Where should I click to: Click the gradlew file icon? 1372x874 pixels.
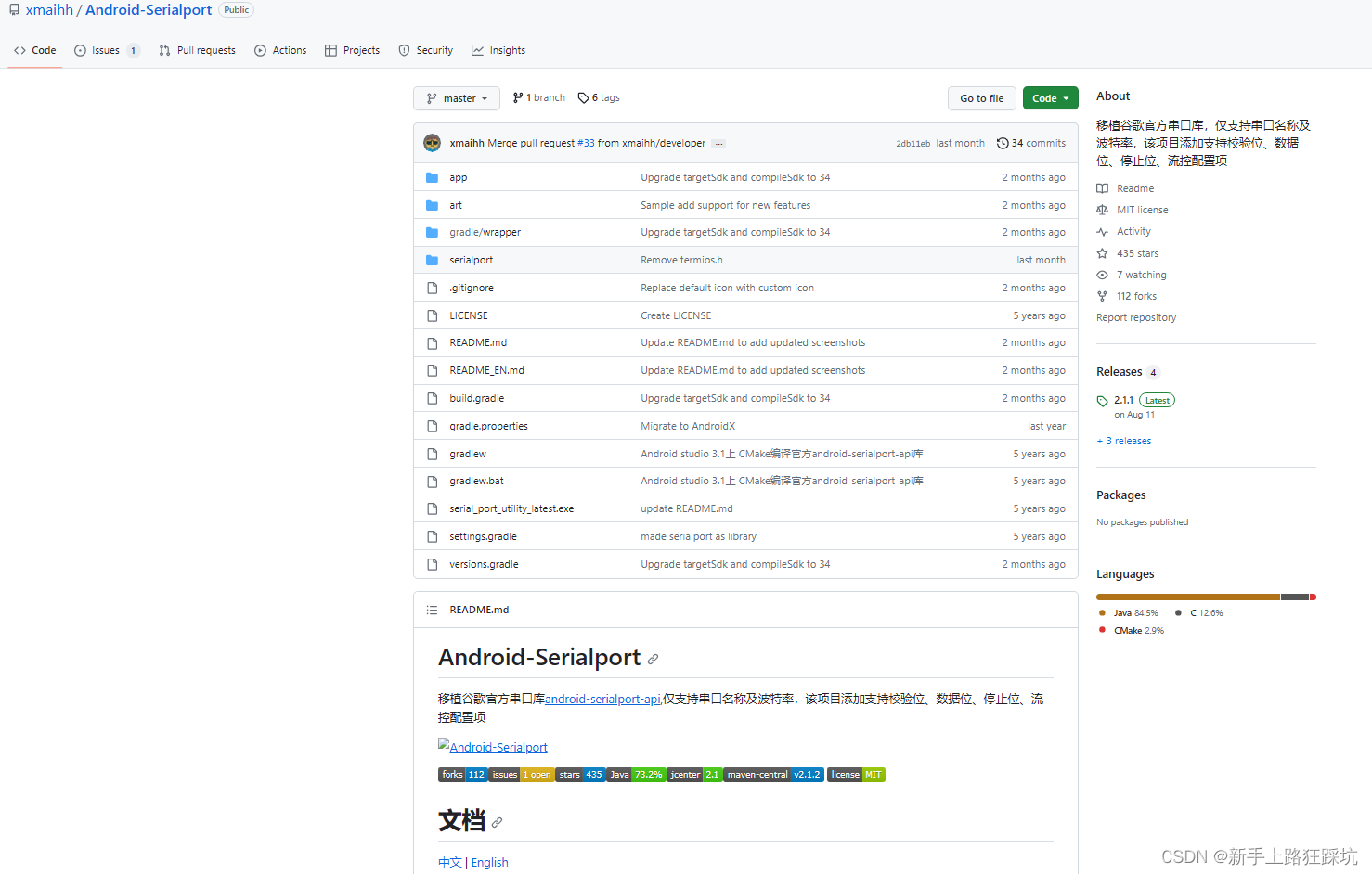pyautogui.click(x=432, y=454)
